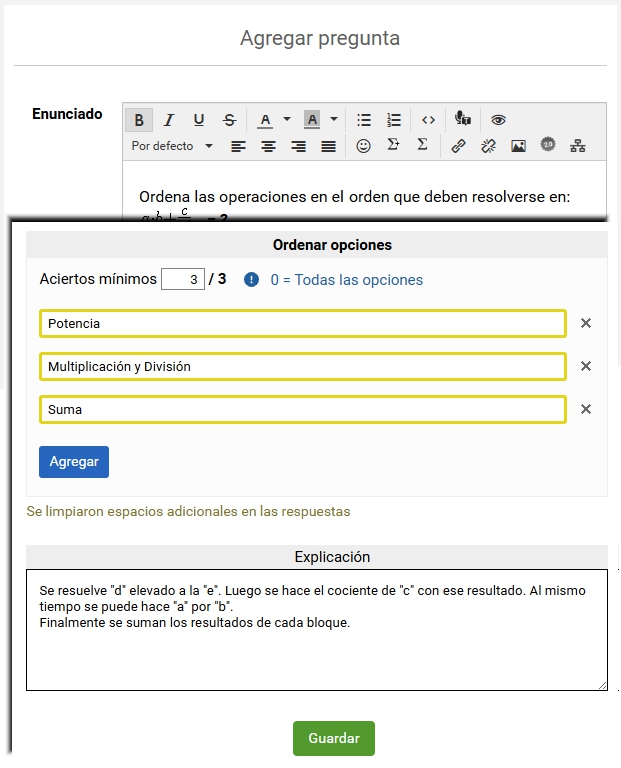
Task: Toggle bold formatting in editor toolbar
Action: (x=139, y=120)
